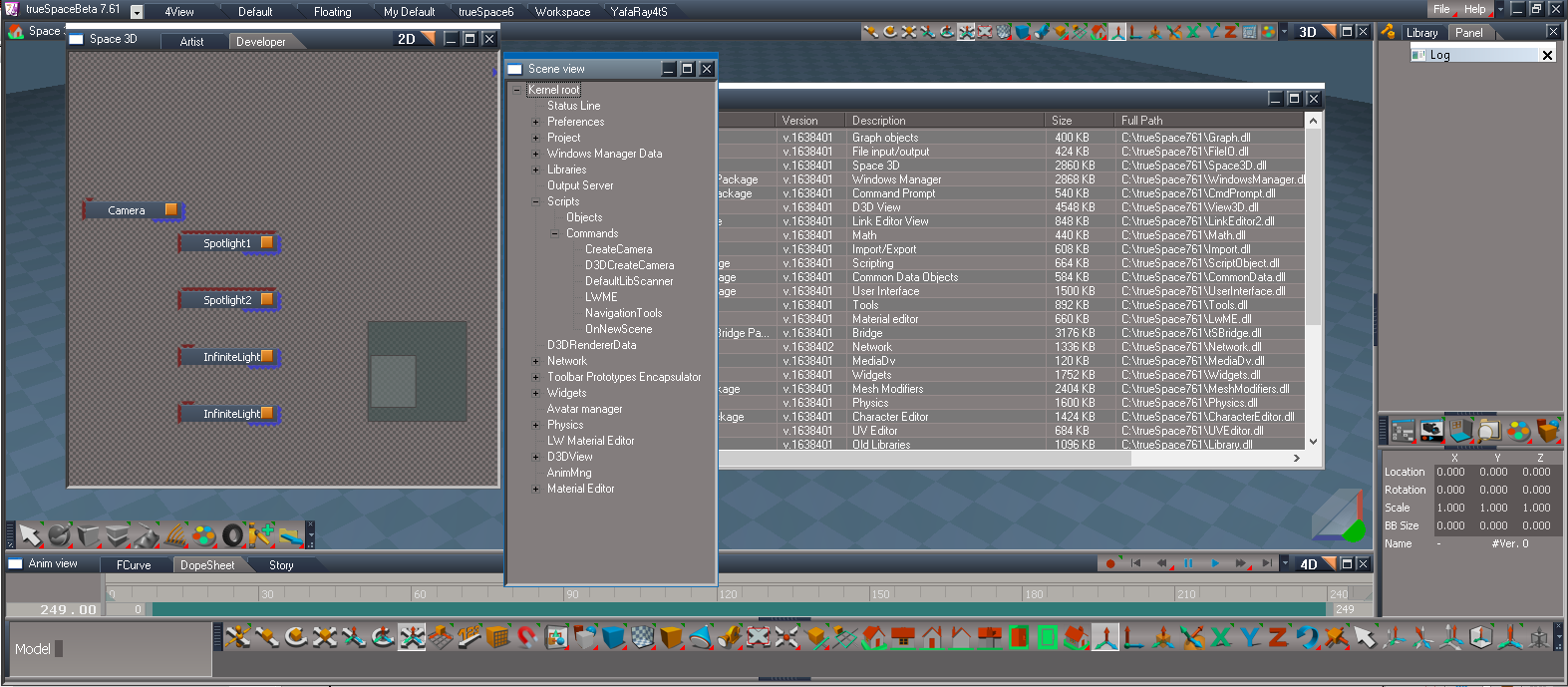Click the orange 123 numbers icon
This screenshot has width=1568, height=687.
469,636
